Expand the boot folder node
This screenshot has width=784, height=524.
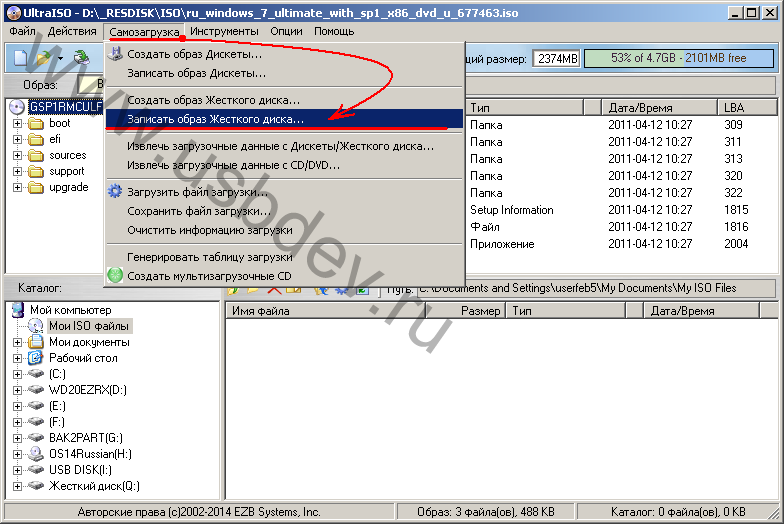tap(18, 124)
